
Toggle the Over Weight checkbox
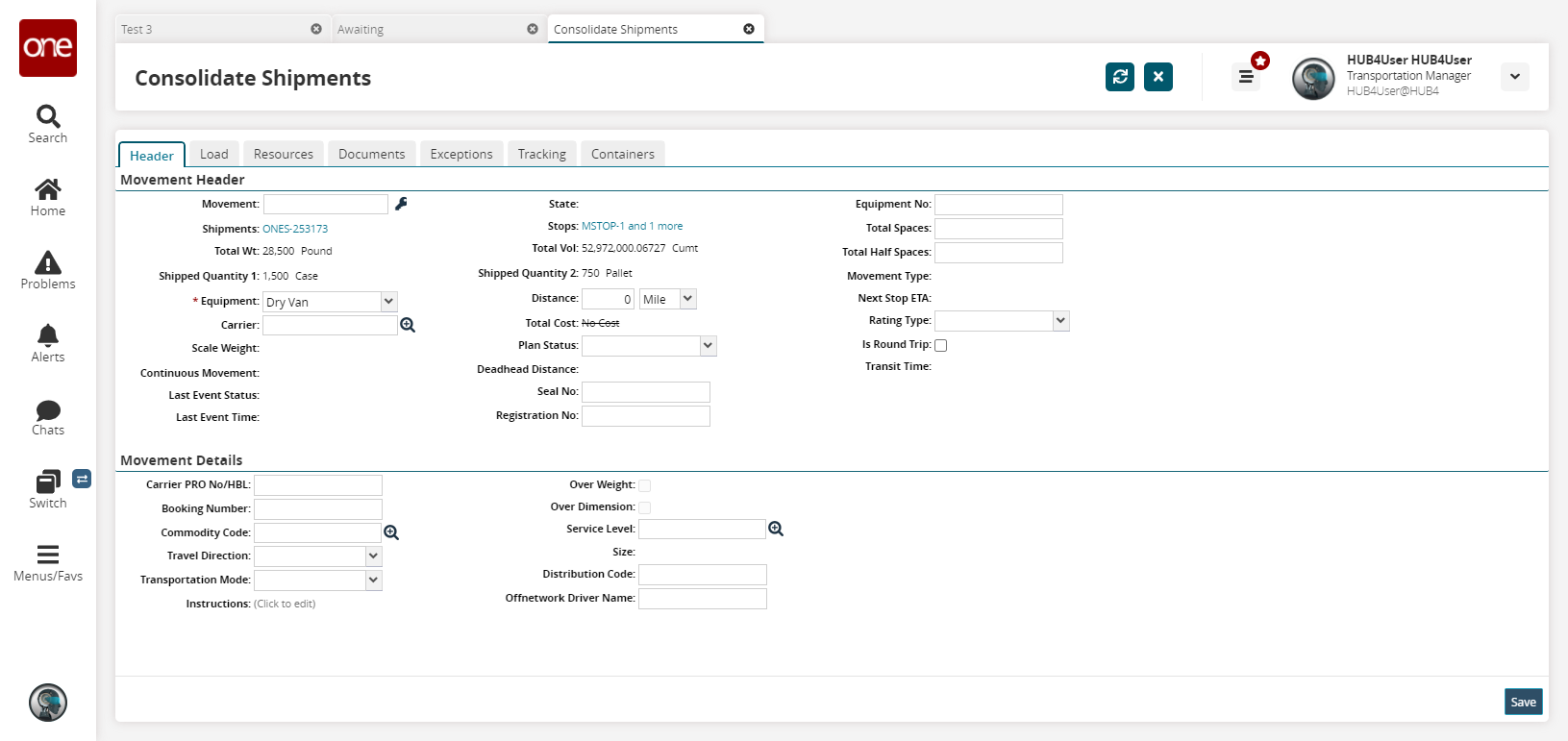click(645, 485)
